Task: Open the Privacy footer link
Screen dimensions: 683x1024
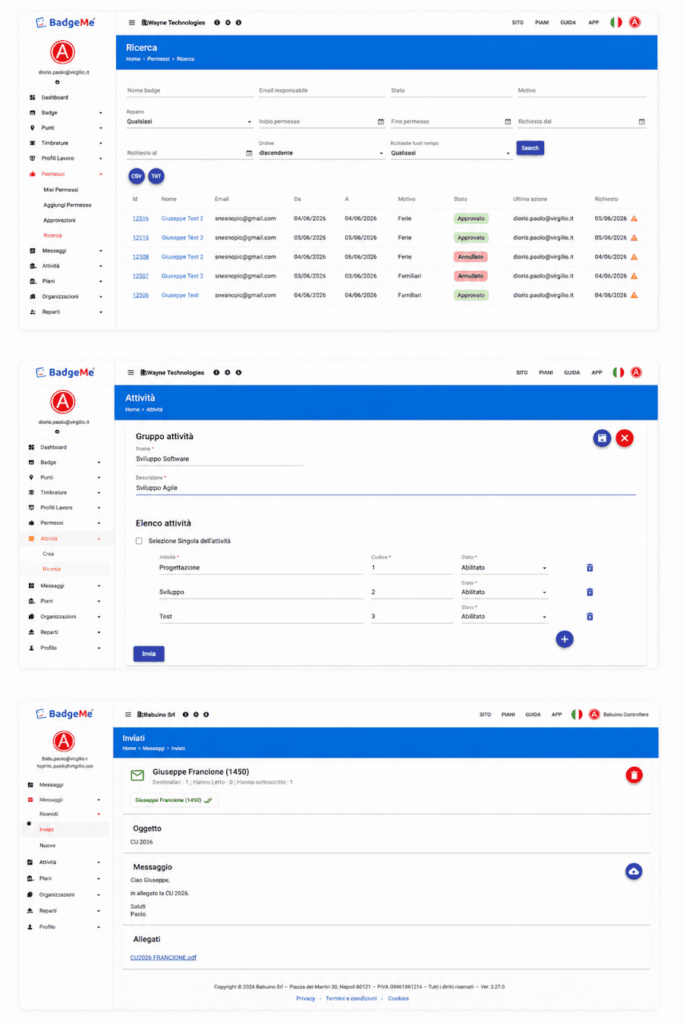Action: coord(306,999)
